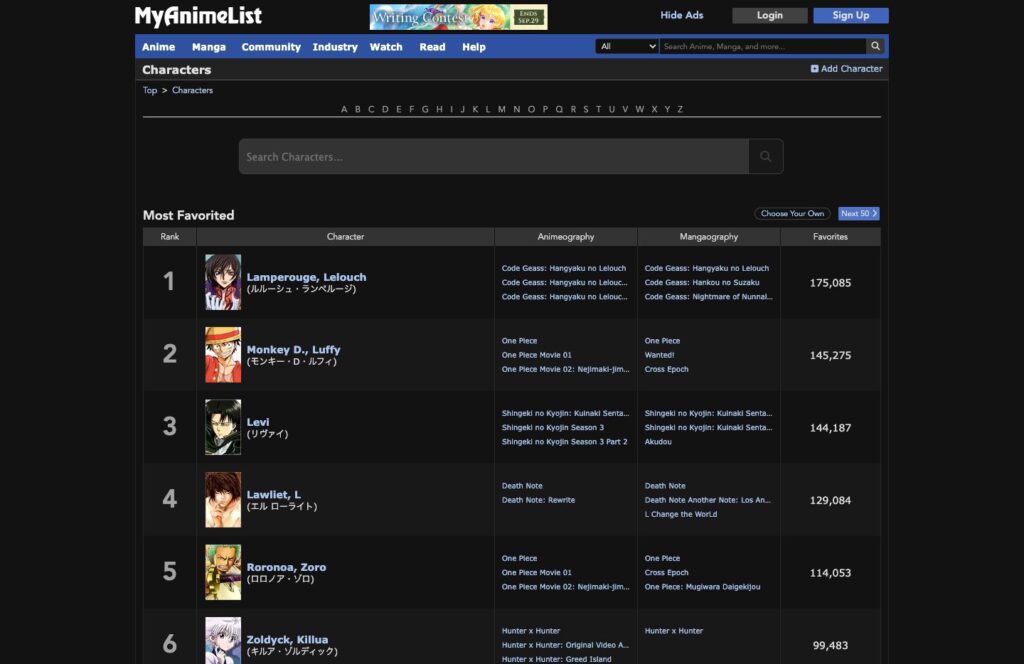1024x664 pixels.
Task: Open the Watch menu
Action: click(x=386, y=47)
